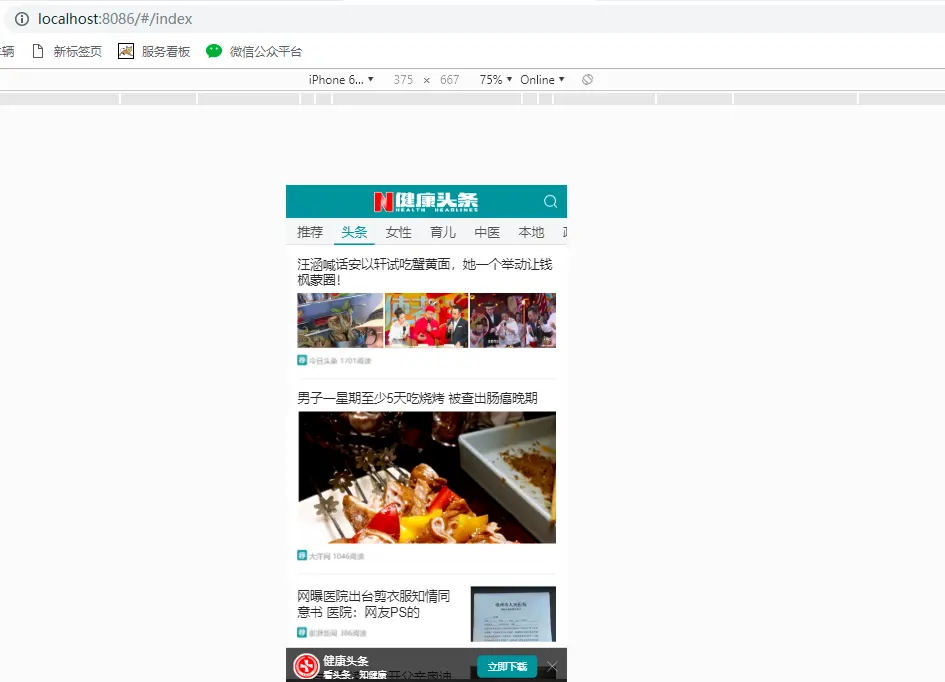Screen dimensions: 945x682
Task: Click the crab photo thumbnail
Action: (x=340, y=321)
